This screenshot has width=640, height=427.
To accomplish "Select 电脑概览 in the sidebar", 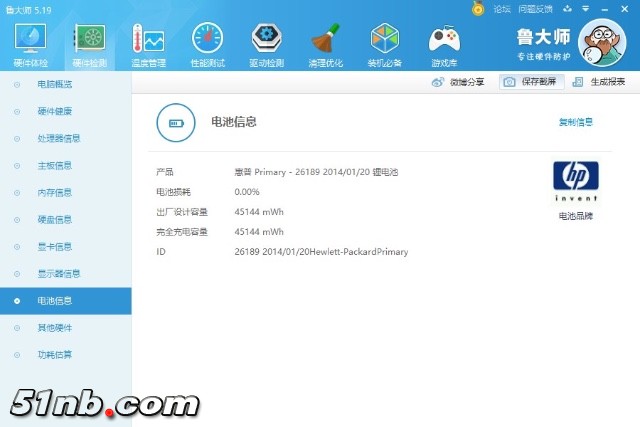I will click(54, 84).
